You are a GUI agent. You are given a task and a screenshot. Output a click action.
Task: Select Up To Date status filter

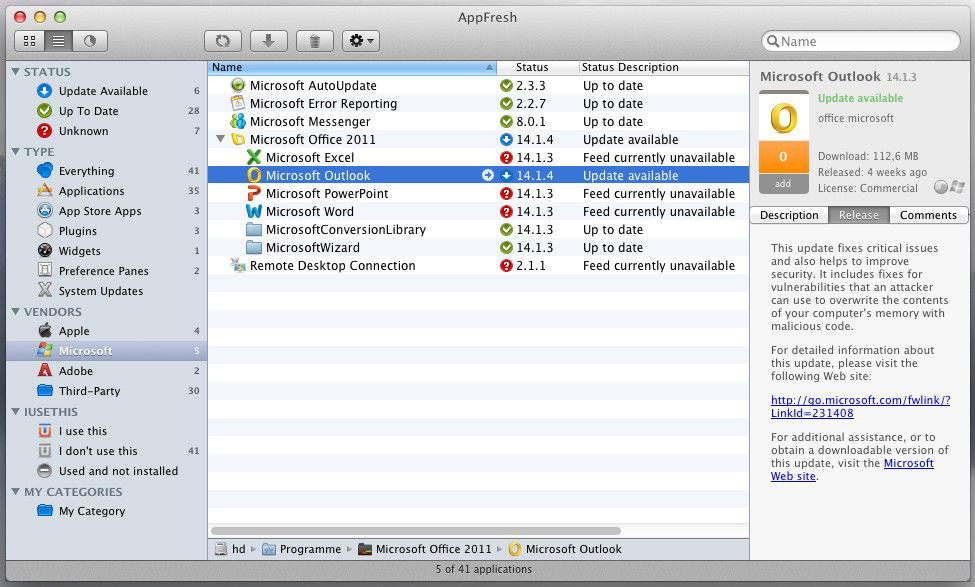pos(106,111)
